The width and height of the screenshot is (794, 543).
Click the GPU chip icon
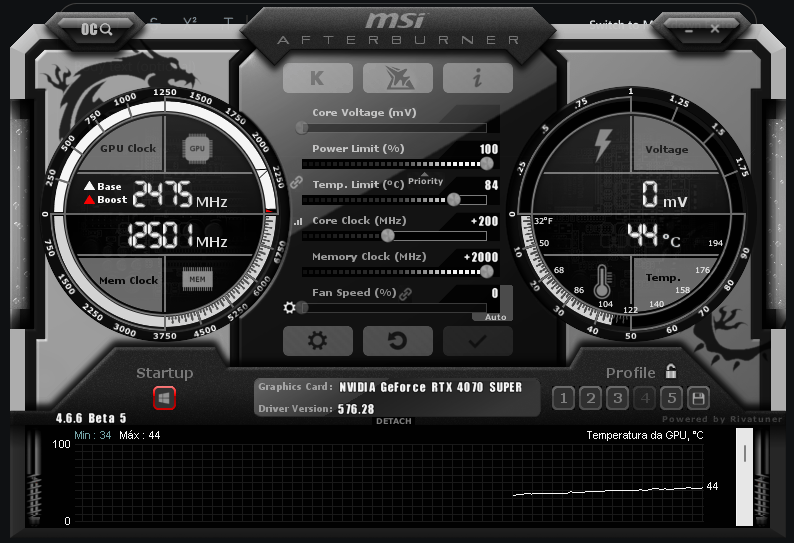point(197,148)
